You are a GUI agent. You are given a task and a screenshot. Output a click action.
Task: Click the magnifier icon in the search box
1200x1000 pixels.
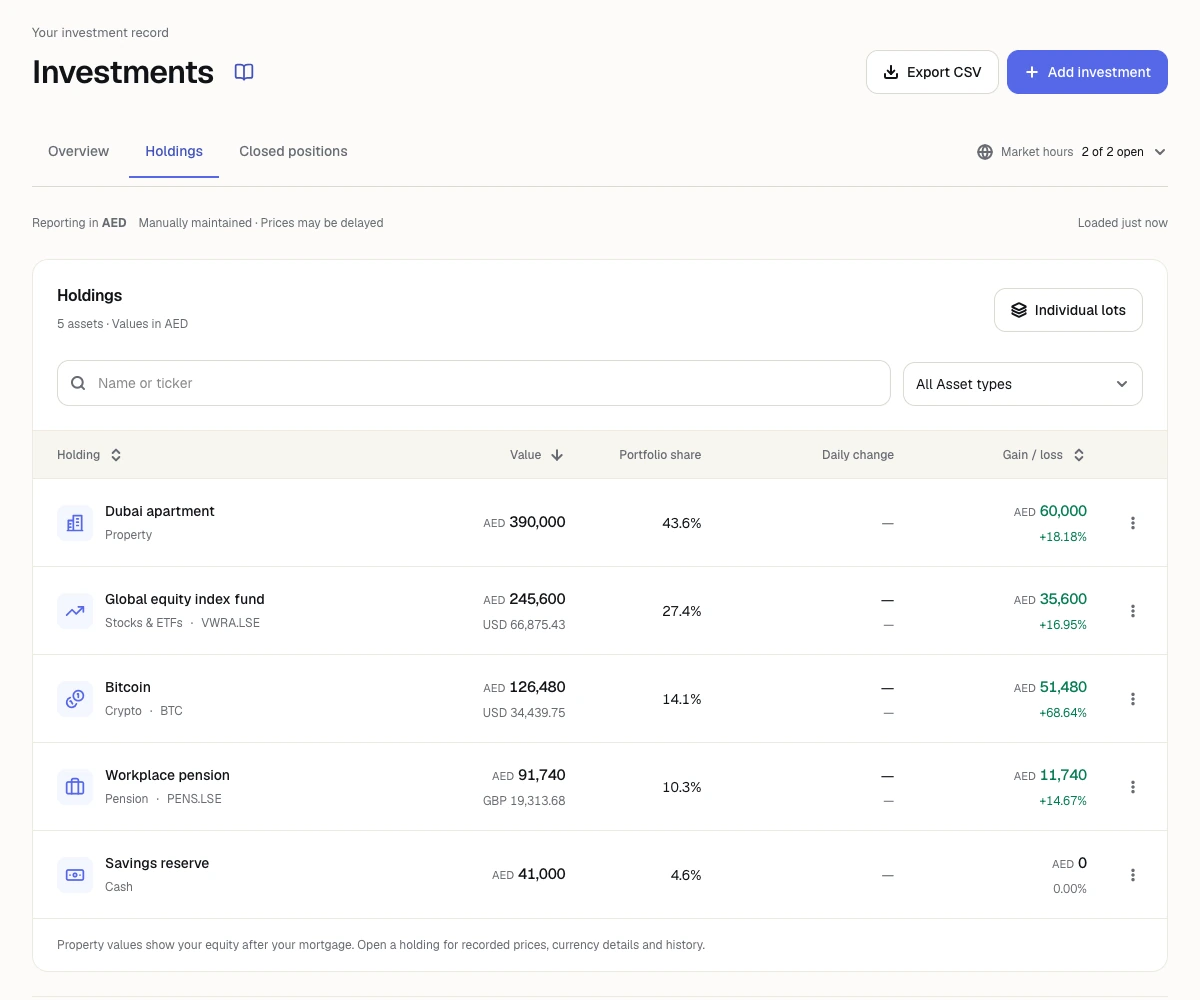tap(78, 383)
